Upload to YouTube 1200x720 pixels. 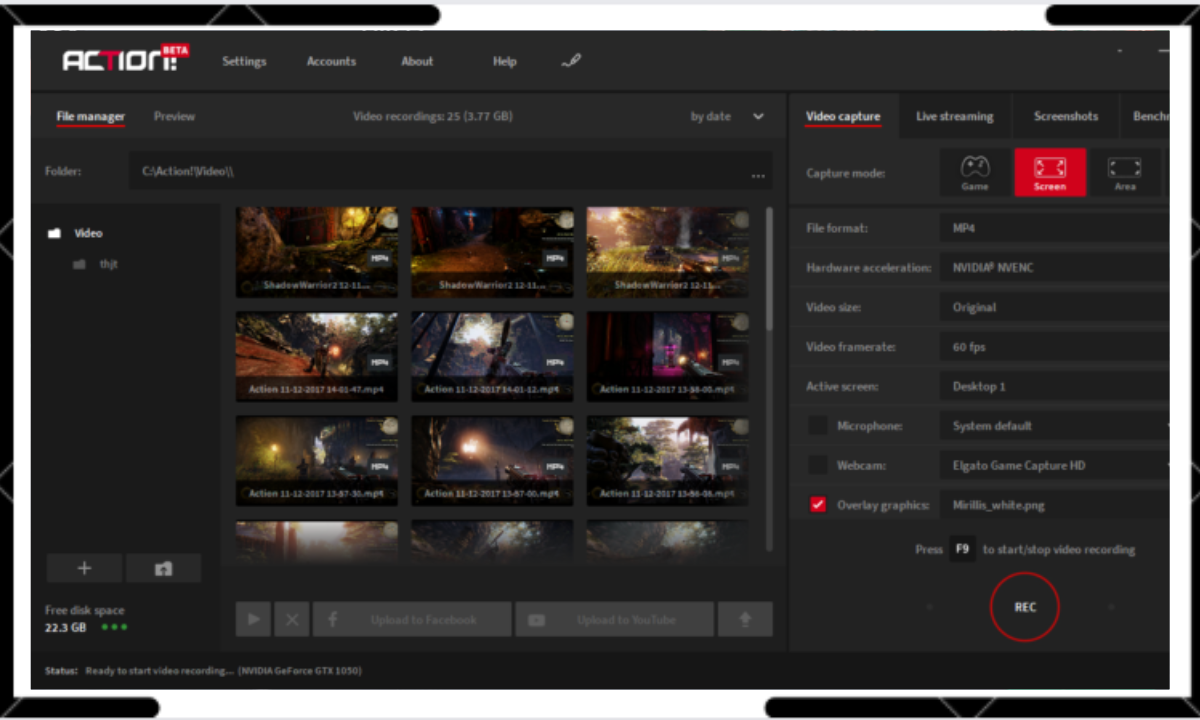(x=615, y=620)
